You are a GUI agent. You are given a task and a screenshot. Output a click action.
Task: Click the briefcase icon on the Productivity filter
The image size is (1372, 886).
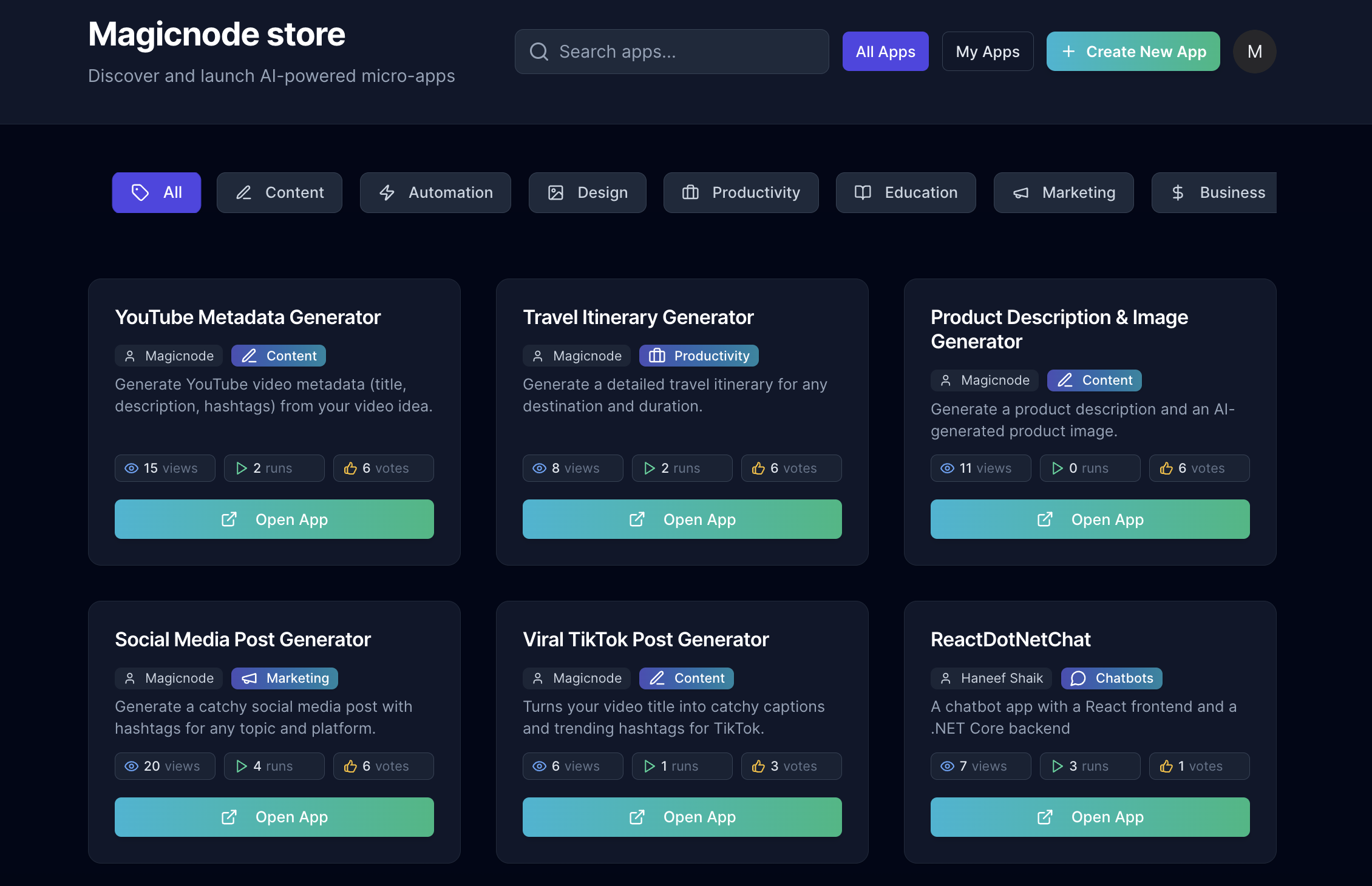[690, 192]
